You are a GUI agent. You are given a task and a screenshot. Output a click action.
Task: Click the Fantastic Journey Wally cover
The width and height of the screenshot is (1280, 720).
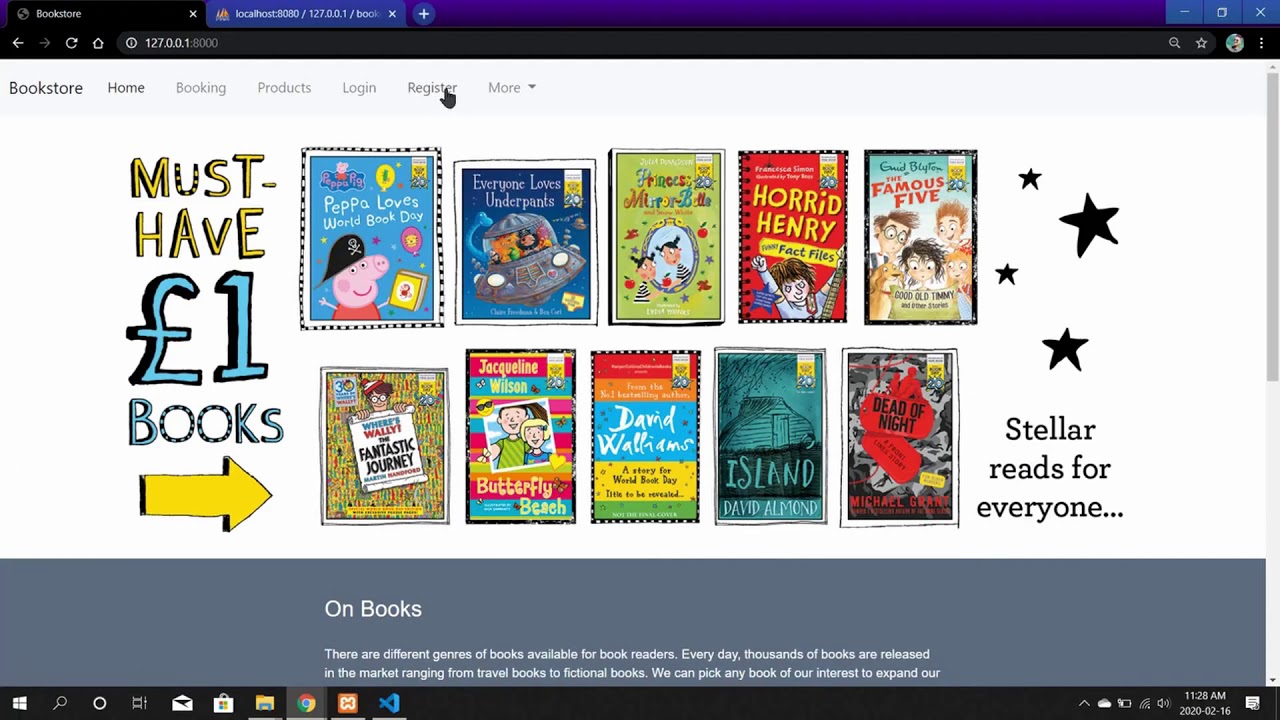(x=385, y=445)
